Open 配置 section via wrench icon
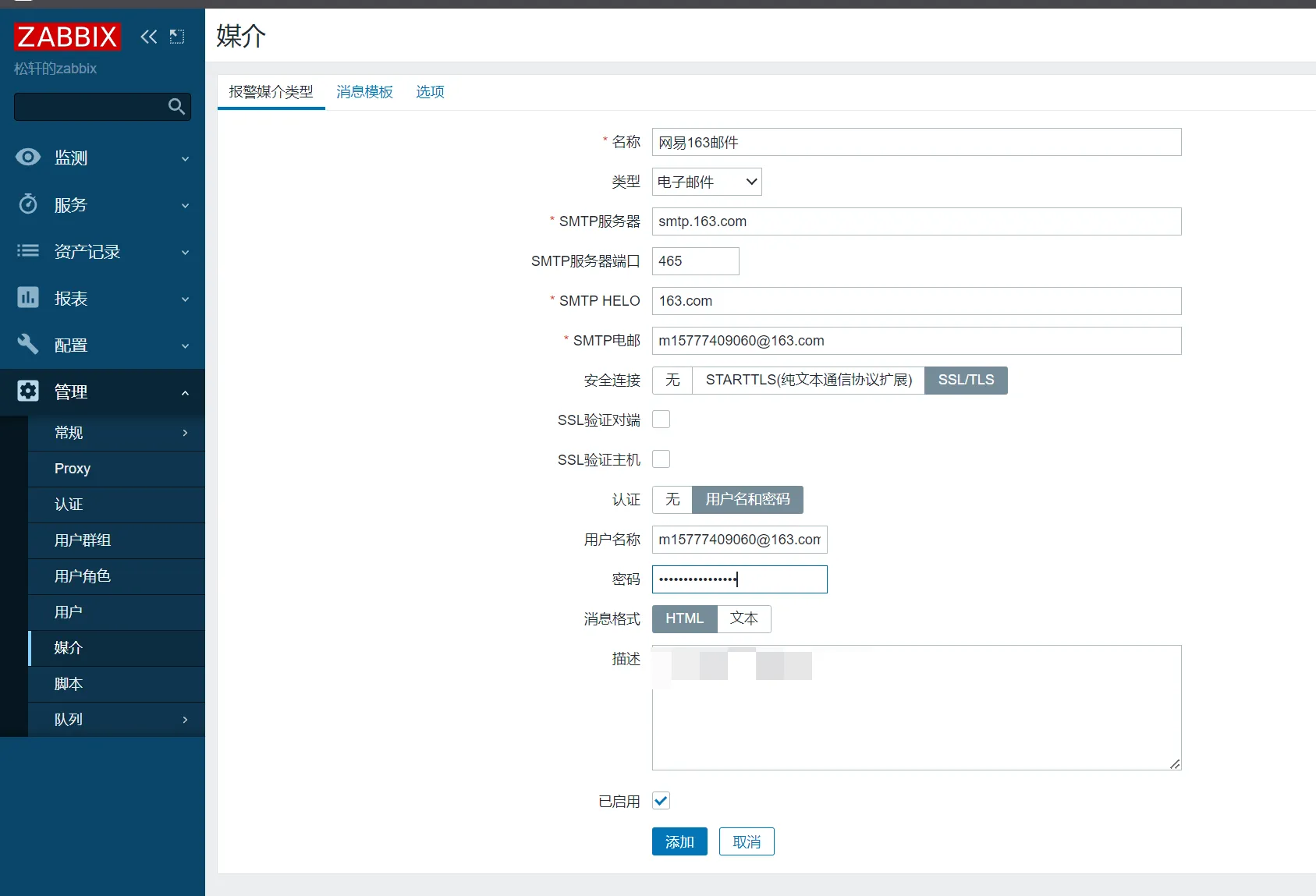Viewport: 1316px width, 896px height. coord(28,345)
